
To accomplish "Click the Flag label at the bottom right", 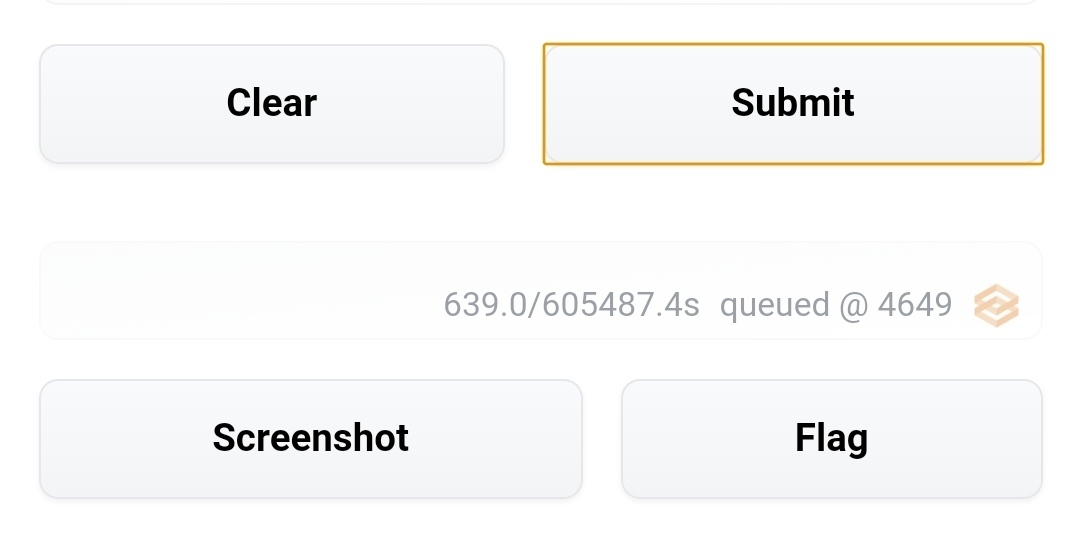I will (831, 439).
